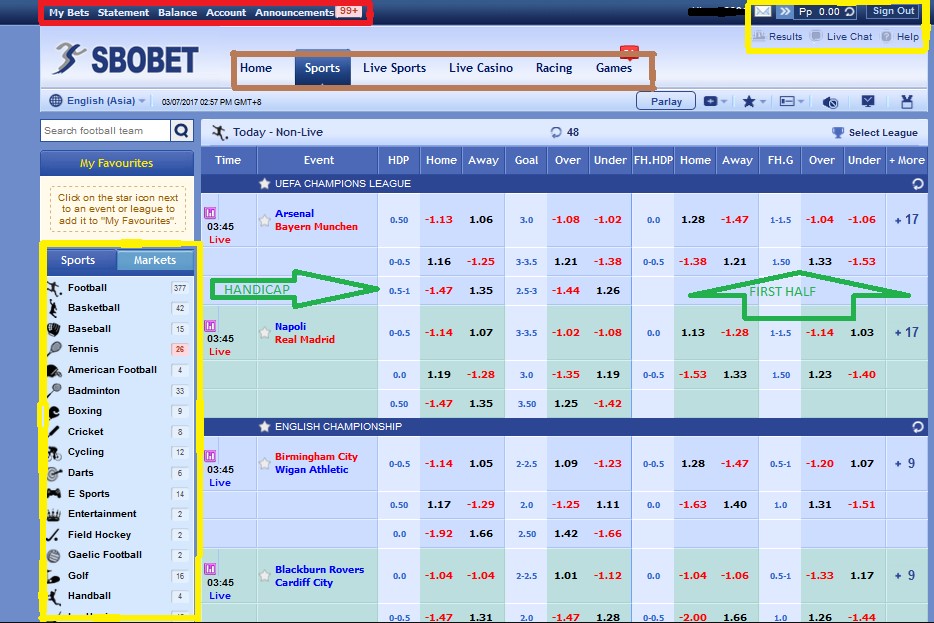Screen dimensions: 934x623
Task: Sign Out of the account
Action: [x=893, y=11]
